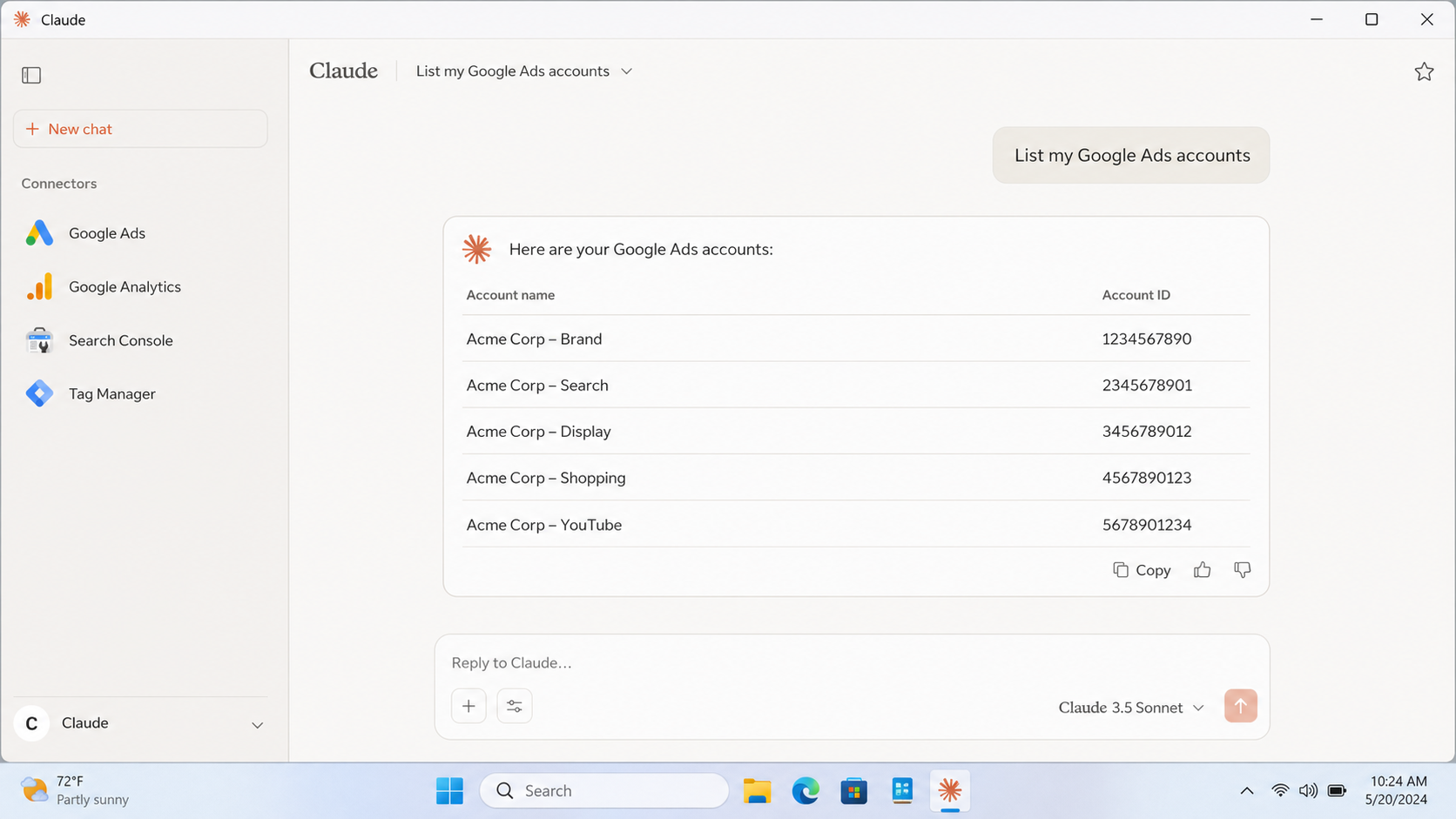1456x819 pixels.
Task: Select the Acme Corp – Brand row
Action: pyautogui.click(x=856, y=339)
